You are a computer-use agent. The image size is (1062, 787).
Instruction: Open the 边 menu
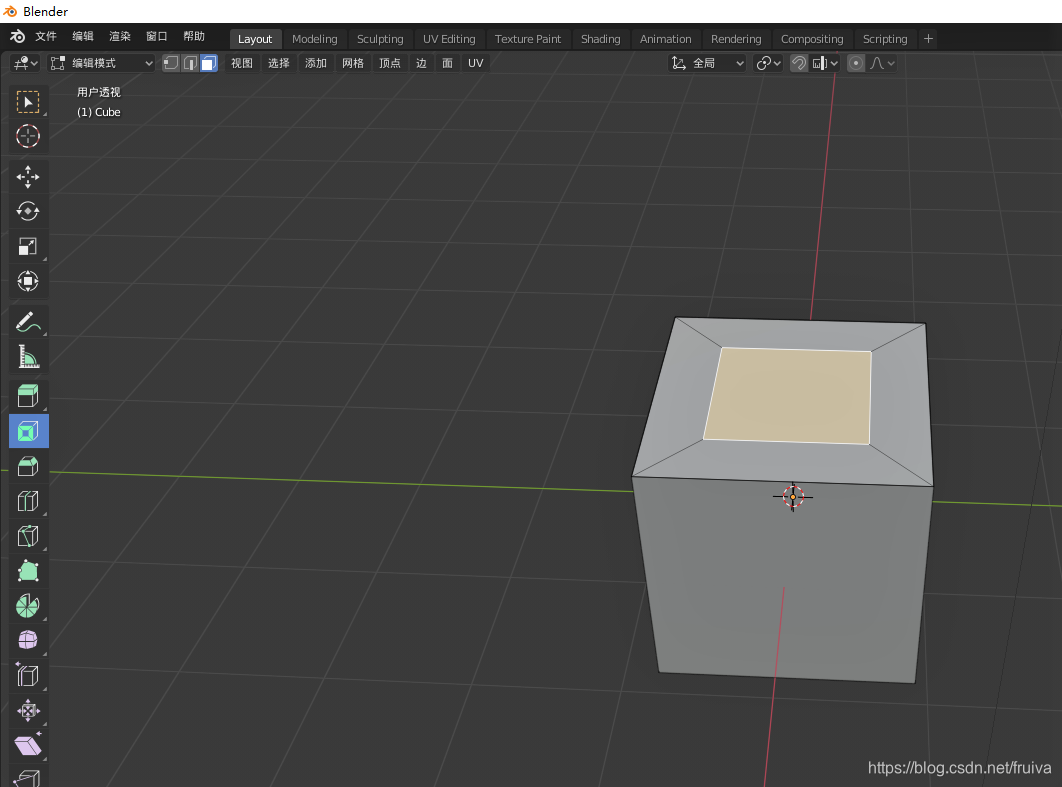click(421, 63)
